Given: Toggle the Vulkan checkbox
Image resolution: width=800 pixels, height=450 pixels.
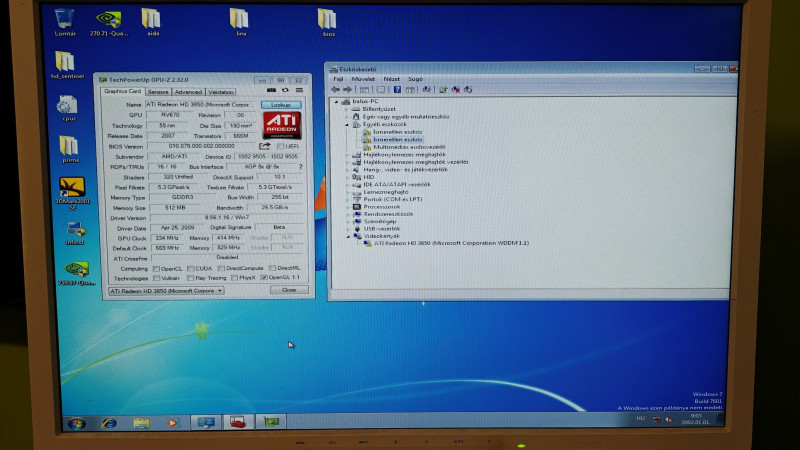Looking at the screenshot, I should pyautogui.click(x=157, y=278).
